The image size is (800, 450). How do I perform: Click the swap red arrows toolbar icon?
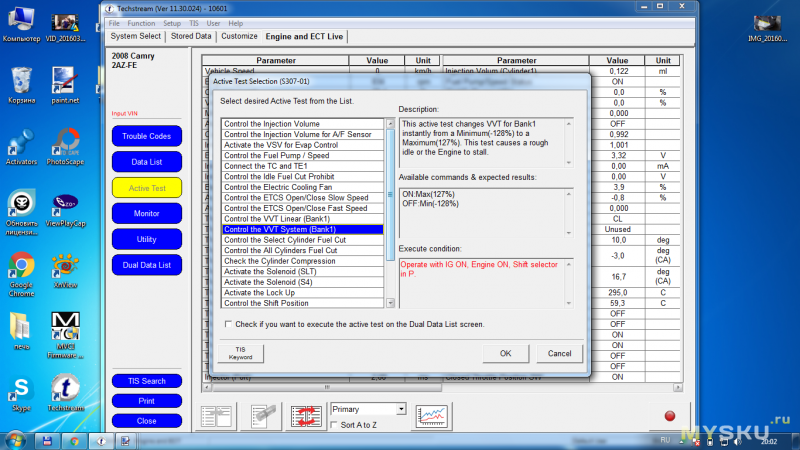click(x=306, y=416)
